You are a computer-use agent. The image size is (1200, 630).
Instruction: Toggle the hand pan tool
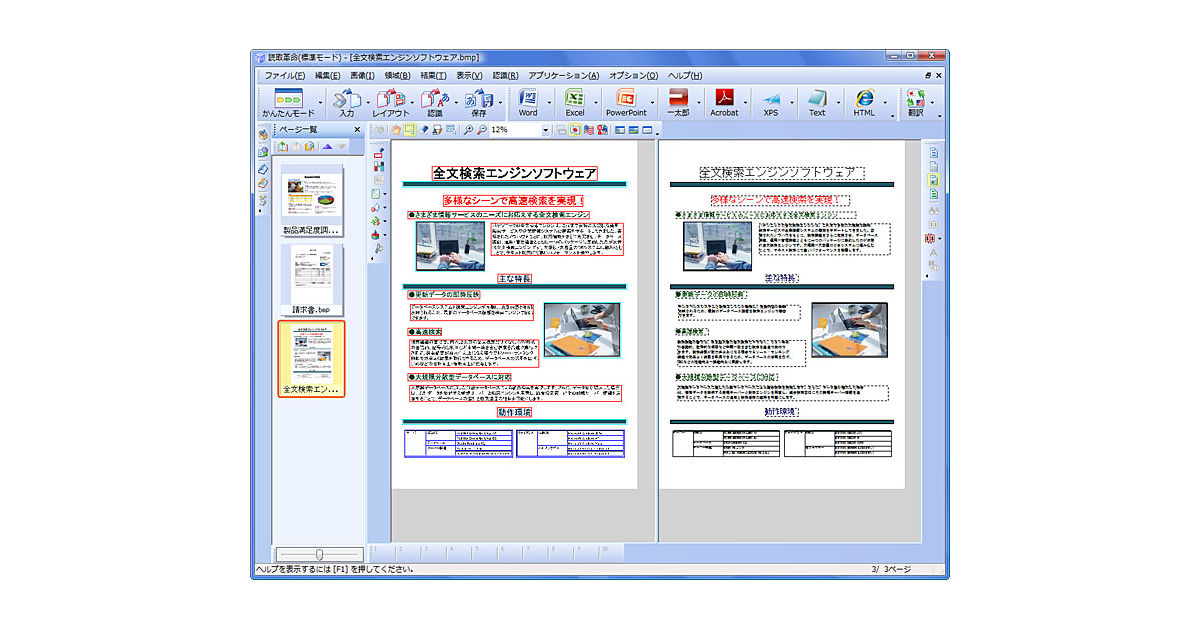396,130
